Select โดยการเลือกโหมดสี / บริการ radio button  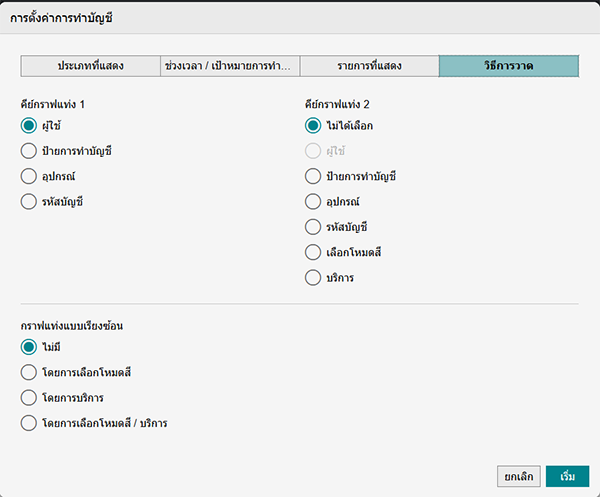[29, 423]
